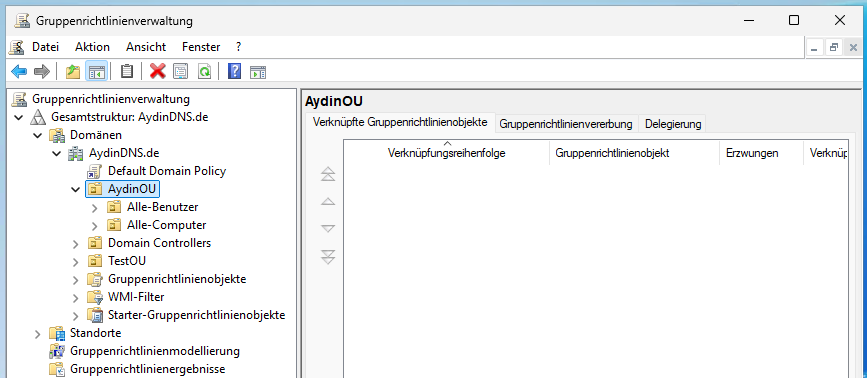The height and width of the screenshot is (378, 867).
Task: Go back with the blue left arrow
Action: tap(19, 71)
